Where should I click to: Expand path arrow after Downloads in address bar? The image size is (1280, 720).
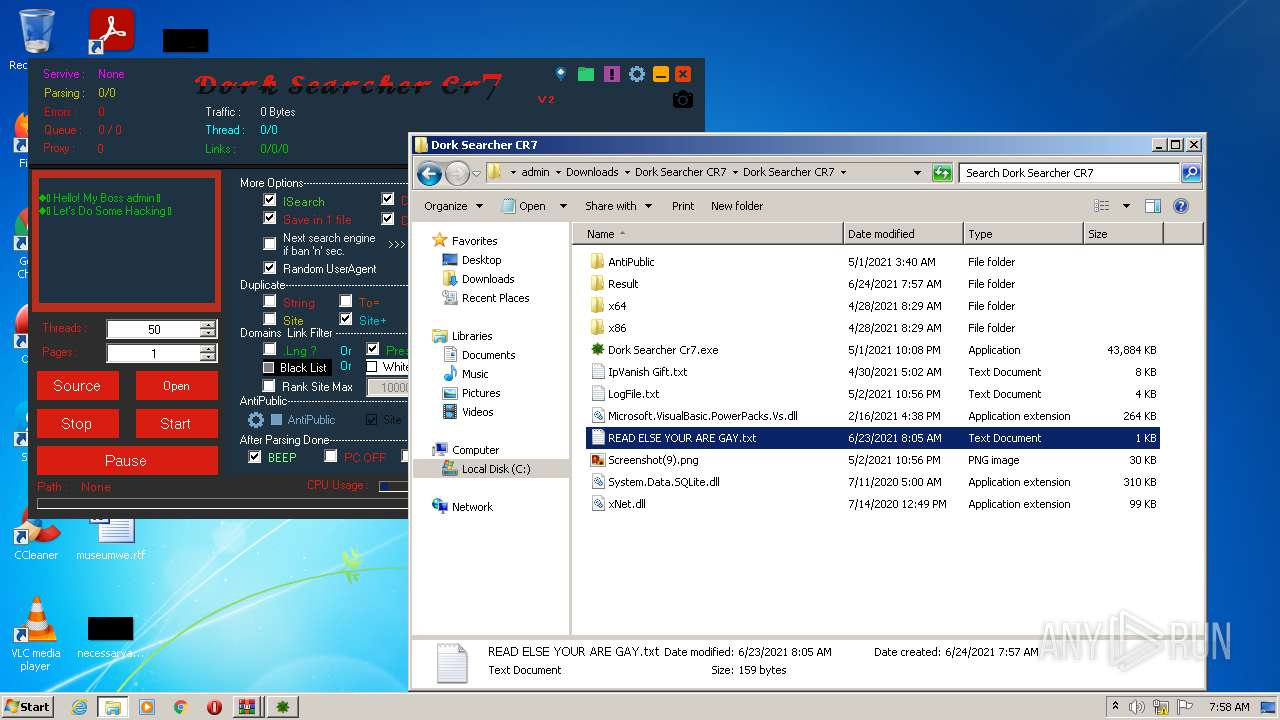(626, 173)
